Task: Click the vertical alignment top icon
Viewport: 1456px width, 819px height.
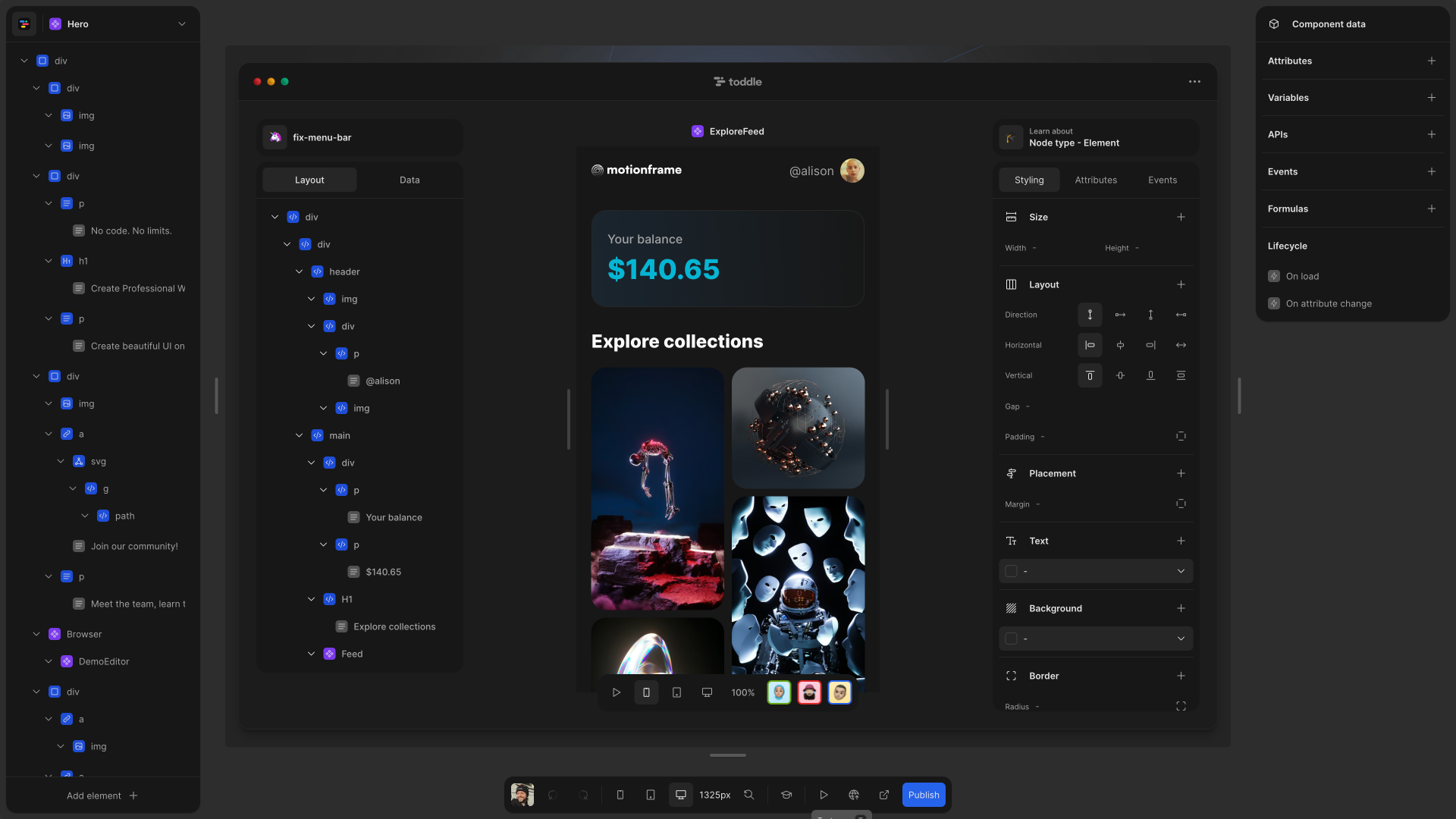Action: coord(1090,376)
